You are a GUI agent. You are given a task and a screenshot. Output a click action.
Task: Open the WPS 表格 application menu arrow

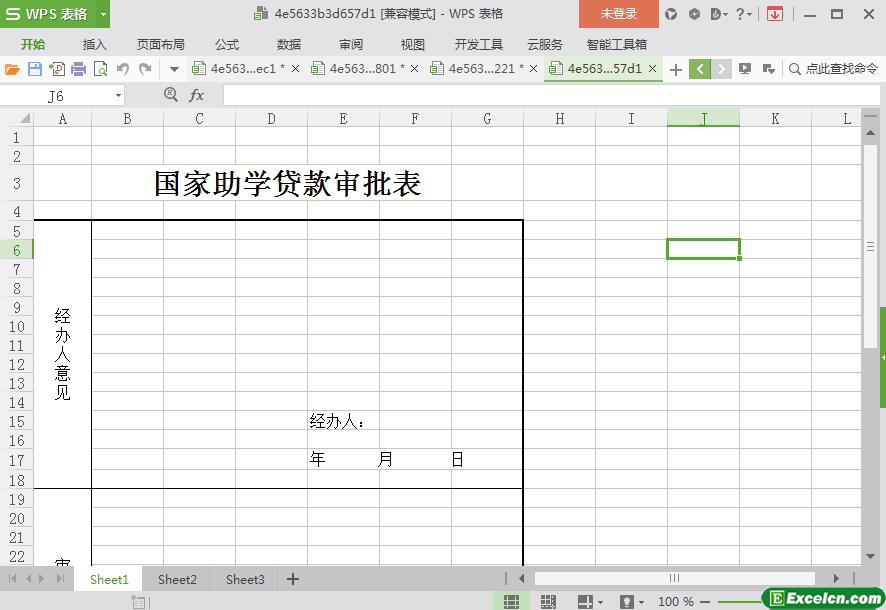click(x=103, y=14)
